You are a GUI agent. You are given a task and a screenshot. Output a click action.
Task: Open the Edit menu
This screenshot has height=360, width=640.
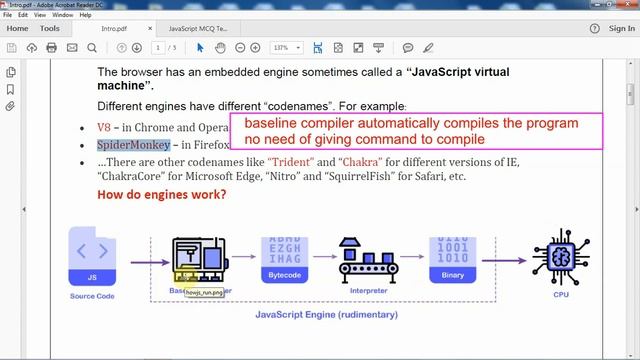23,15
